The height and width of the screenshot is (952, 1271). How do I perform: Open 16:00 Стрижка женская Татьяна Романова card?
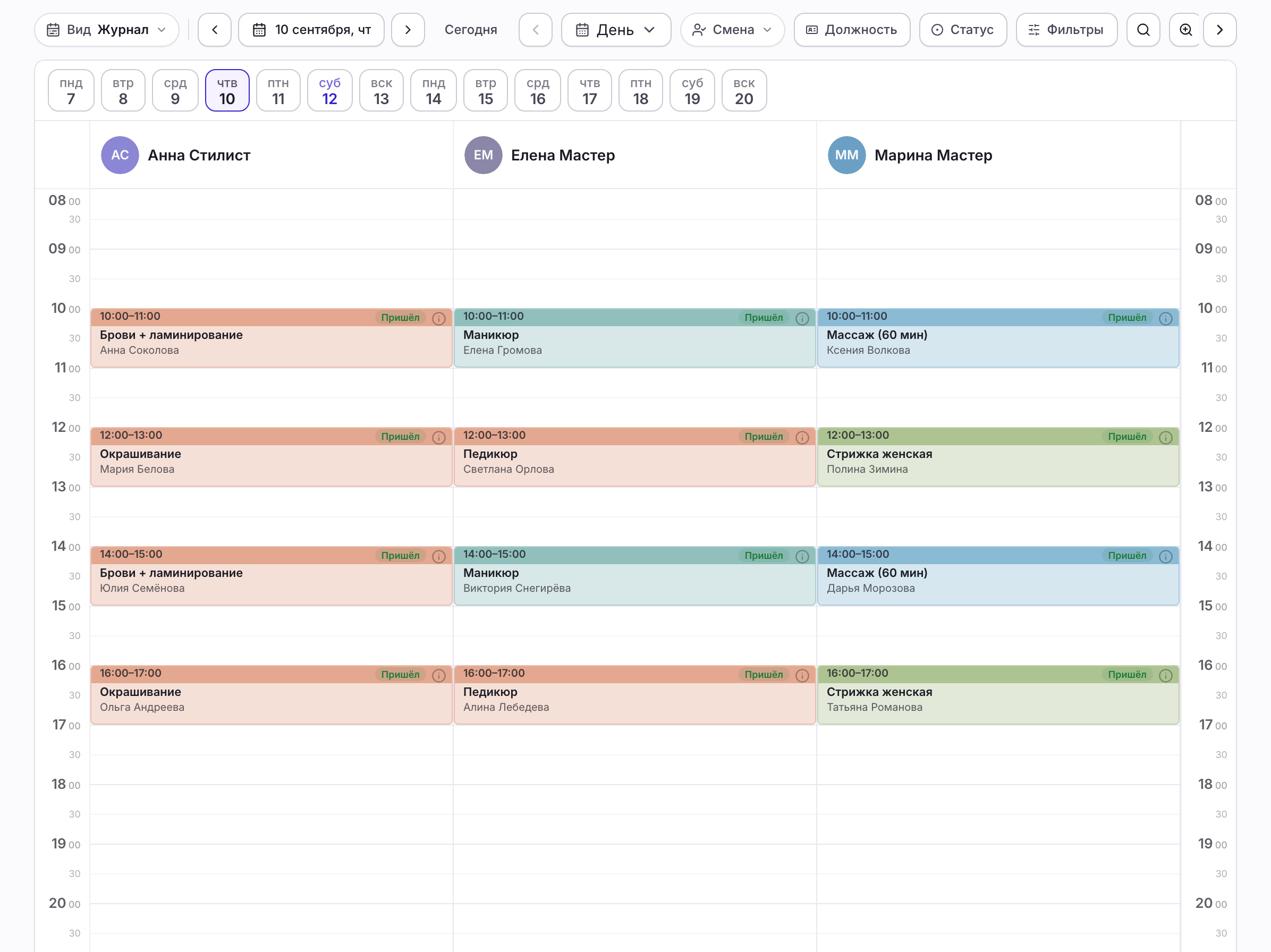click(x=998, y=695)
